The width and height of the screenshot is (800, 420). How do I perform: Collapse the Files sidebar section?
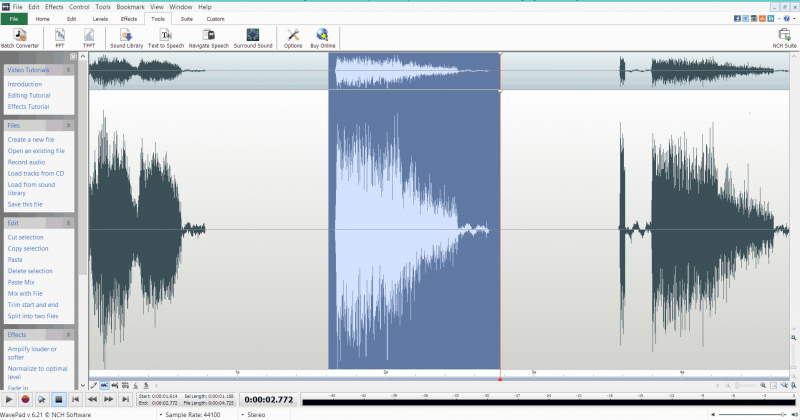(68, 126)
